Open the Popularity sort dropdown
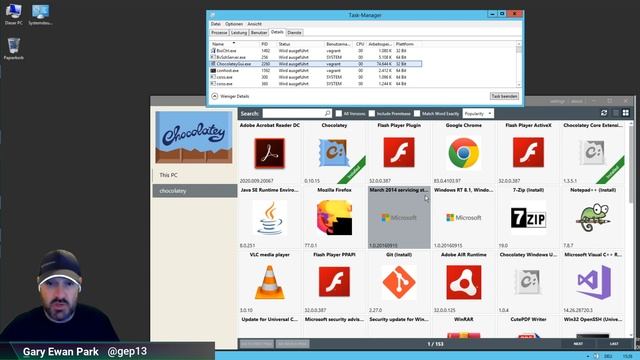 478,113
